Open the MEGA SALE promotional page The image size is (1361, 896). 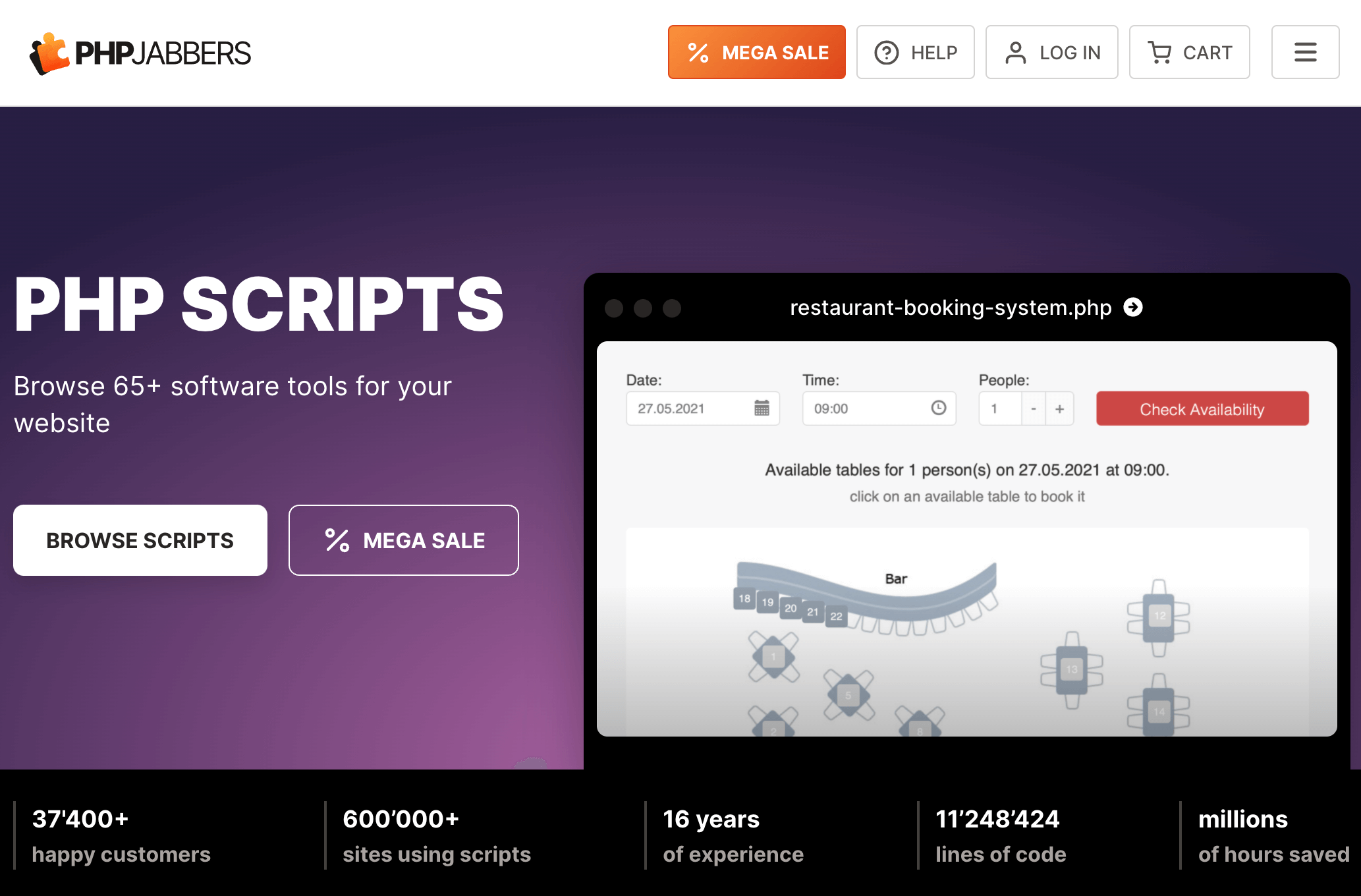pos(756,51)
